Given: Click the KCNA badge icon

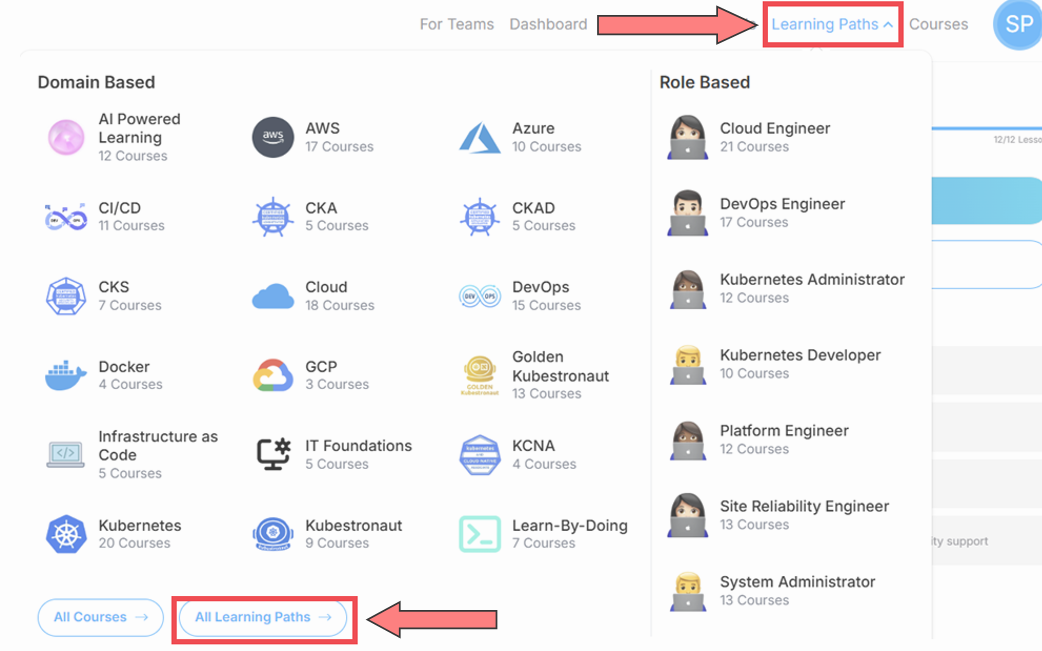Looking at the screenshot, I should pyautogui.click(x=479, y=454).
